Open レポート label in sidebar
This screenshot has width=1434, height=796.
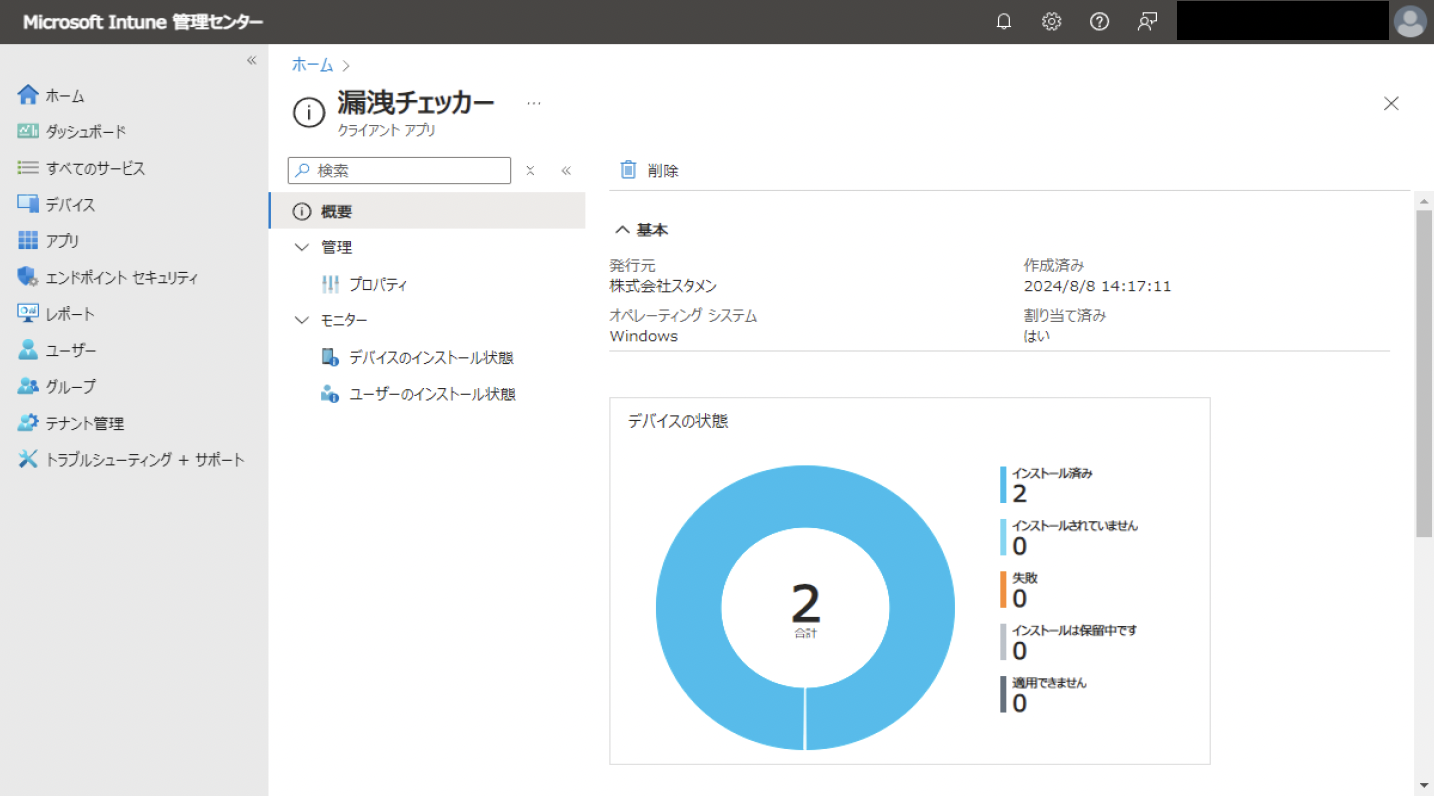(70, 314)
